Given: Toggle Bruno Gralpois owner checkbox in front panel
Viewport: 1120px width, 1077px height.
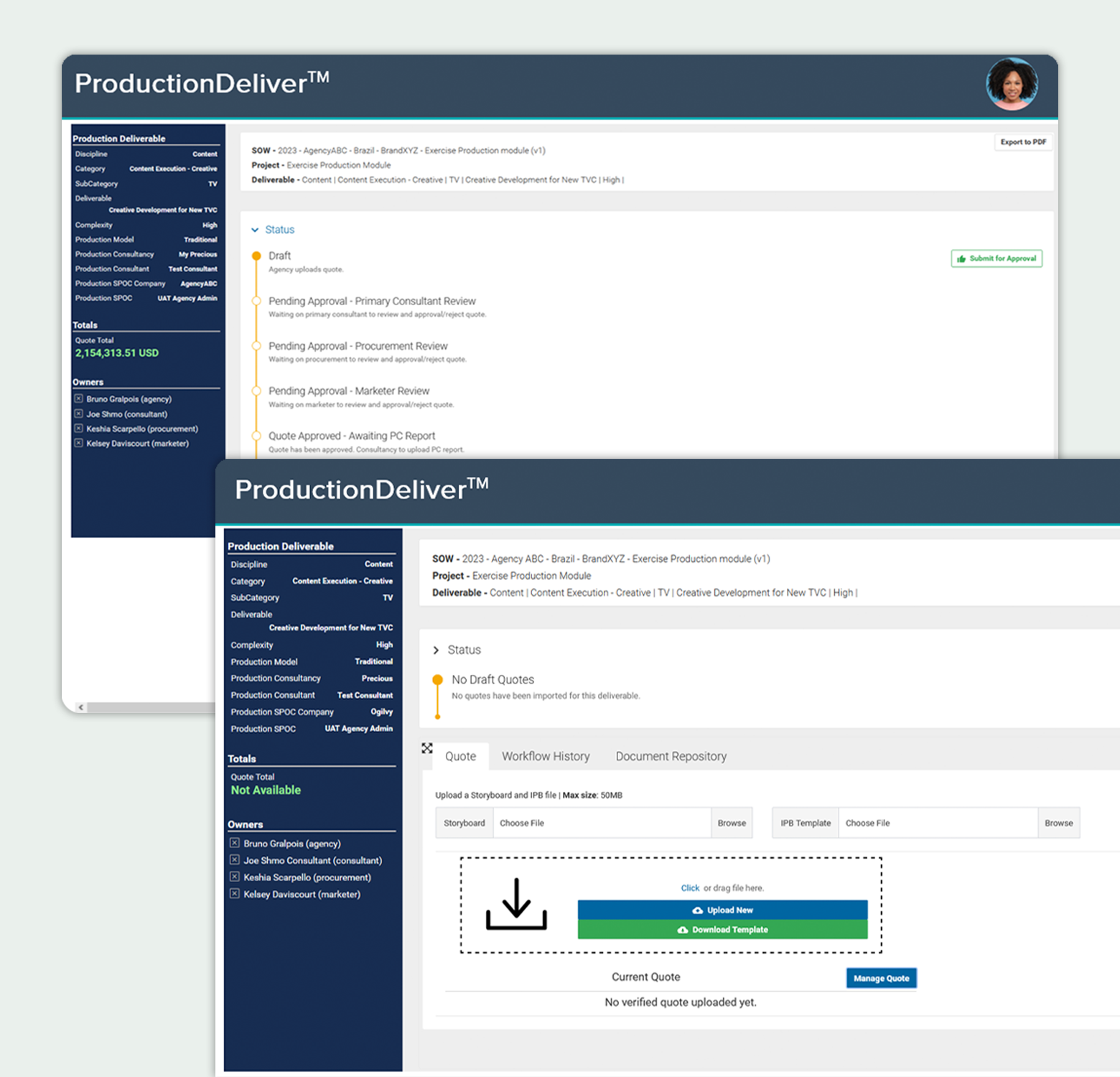Looking at the screenshot, I should click(x=235, y=843).
